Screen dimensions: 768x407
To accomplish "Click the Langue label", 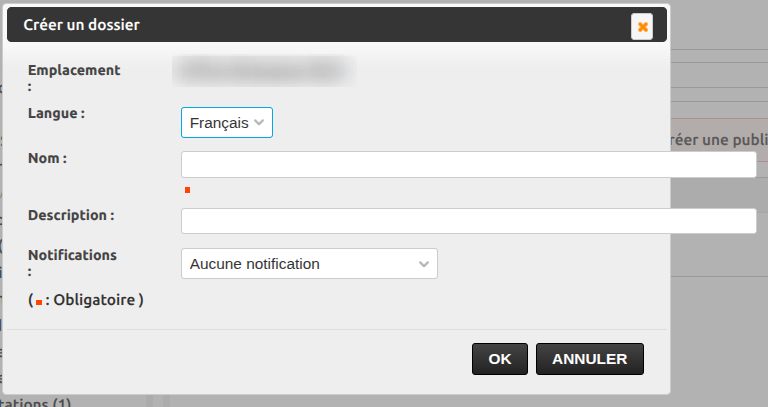I will click(x=56, y=114).
